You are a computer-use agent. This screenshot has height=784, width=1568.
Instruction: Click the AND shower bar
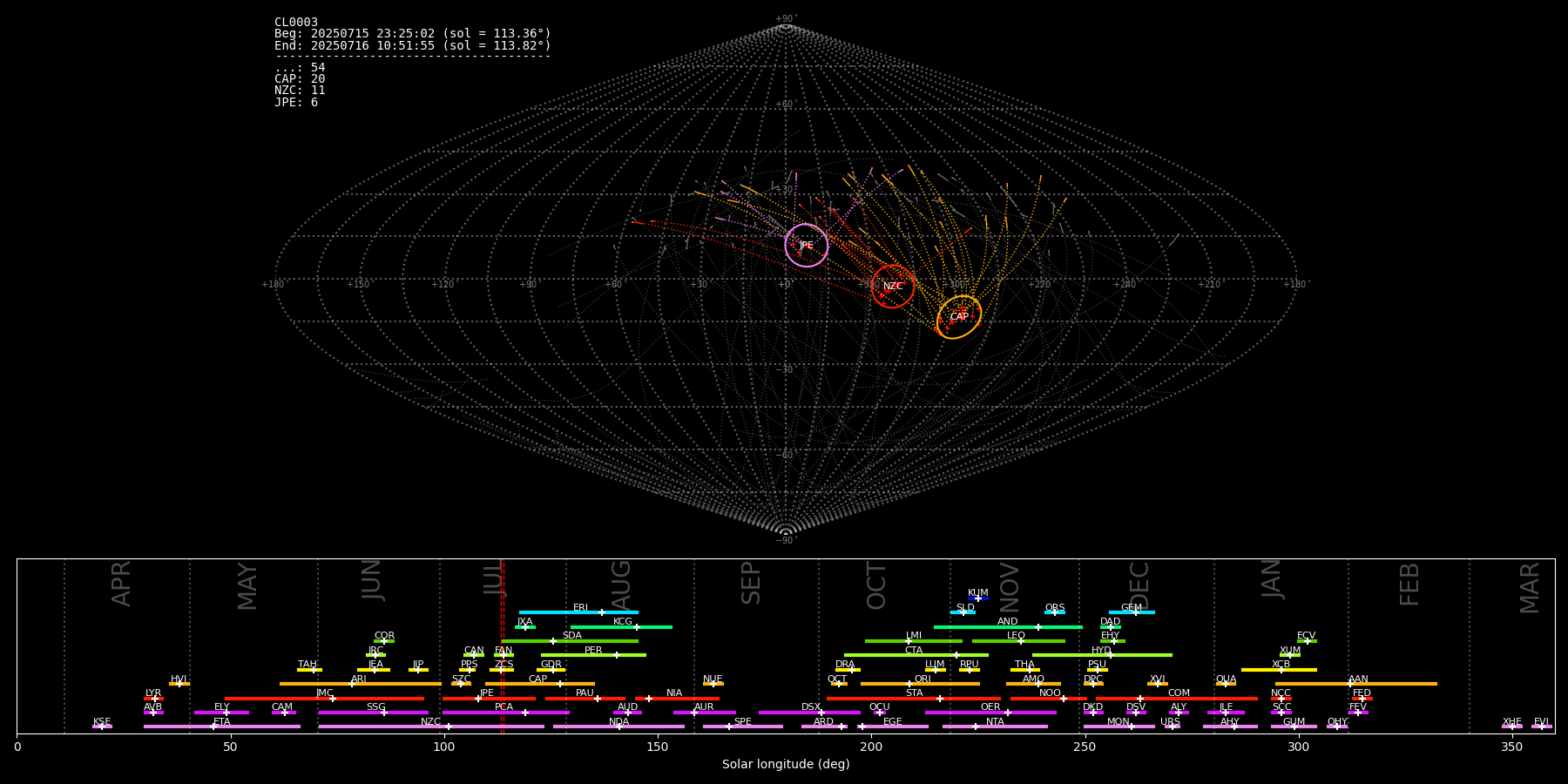coord(1008,626)
